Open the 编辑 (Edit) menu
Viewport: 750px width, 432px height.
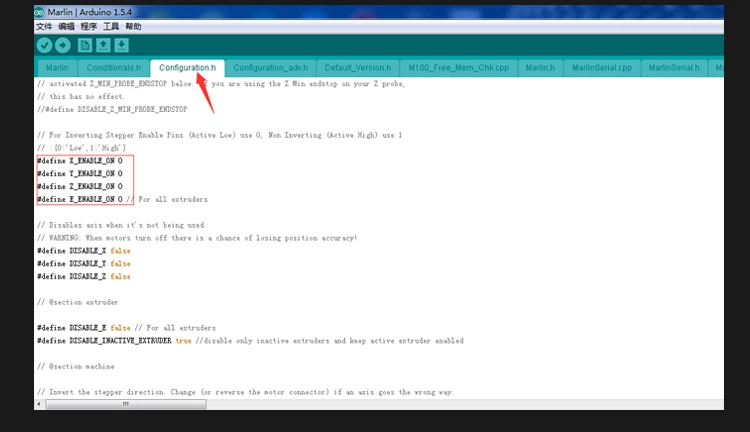[66, 27]
